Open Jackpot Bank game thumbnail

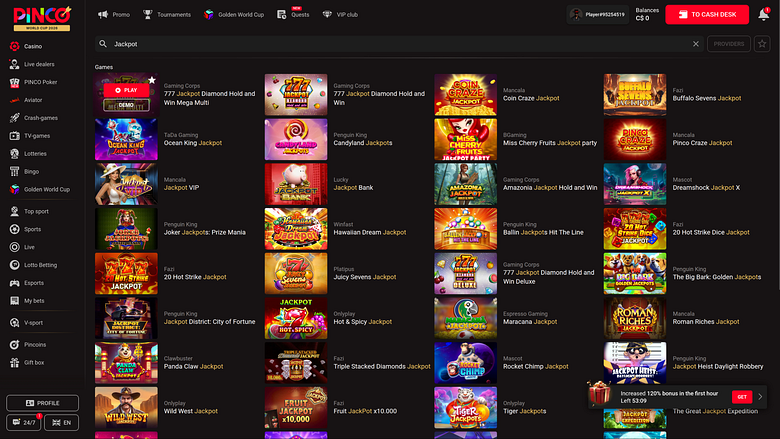tap(296, 184)
